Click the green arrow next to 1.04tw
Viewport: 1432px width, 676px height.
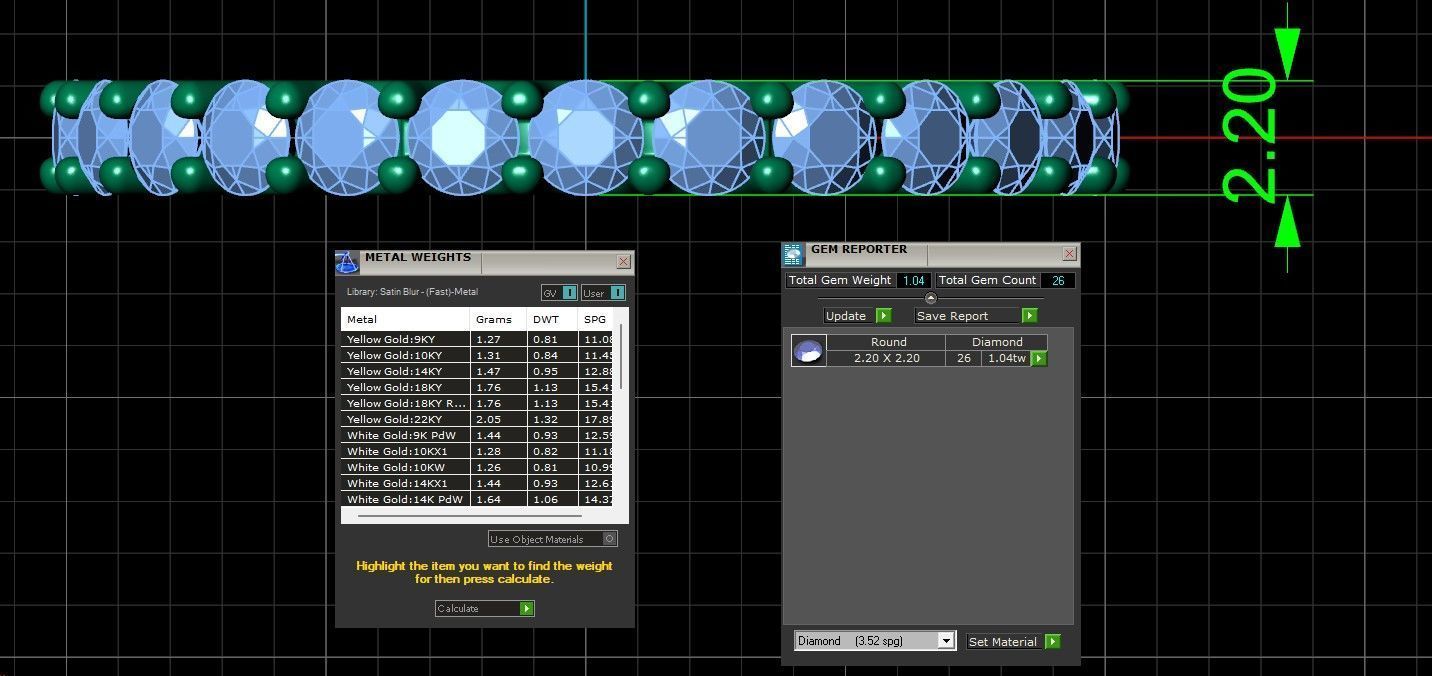(x=1039, y=358)
